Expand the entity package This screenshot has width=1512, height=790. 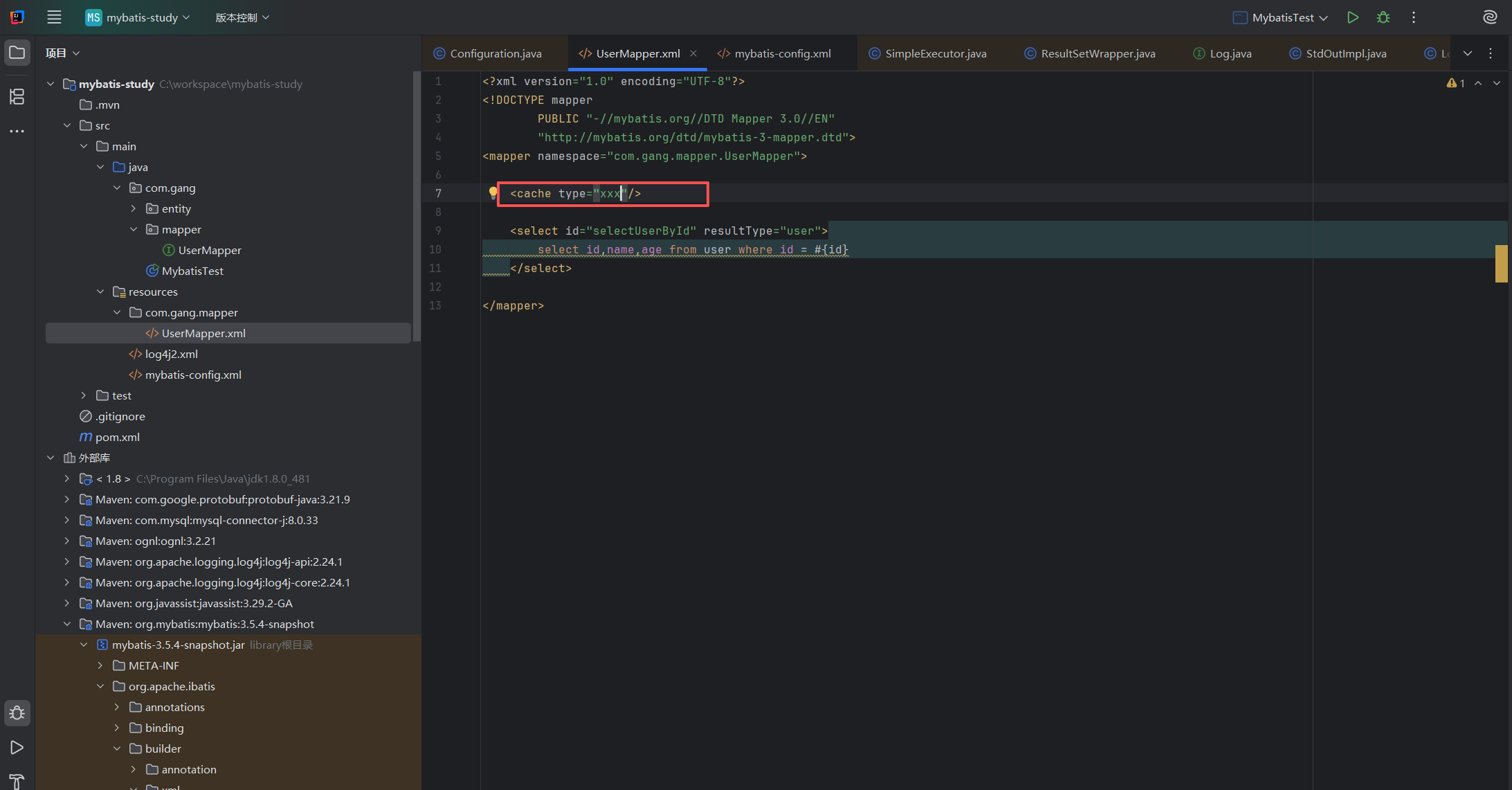(134, 208)
